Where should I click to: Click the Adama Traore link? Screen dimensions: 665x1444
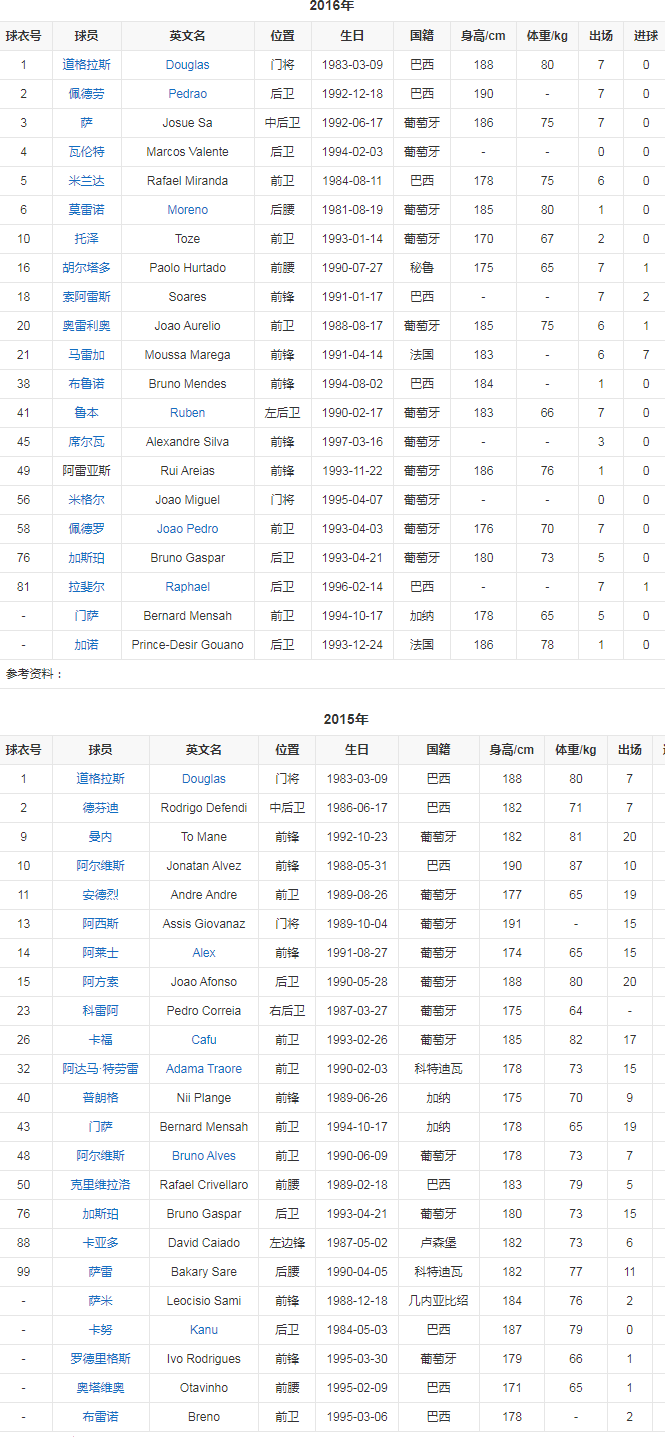[x=204, y=1069]
